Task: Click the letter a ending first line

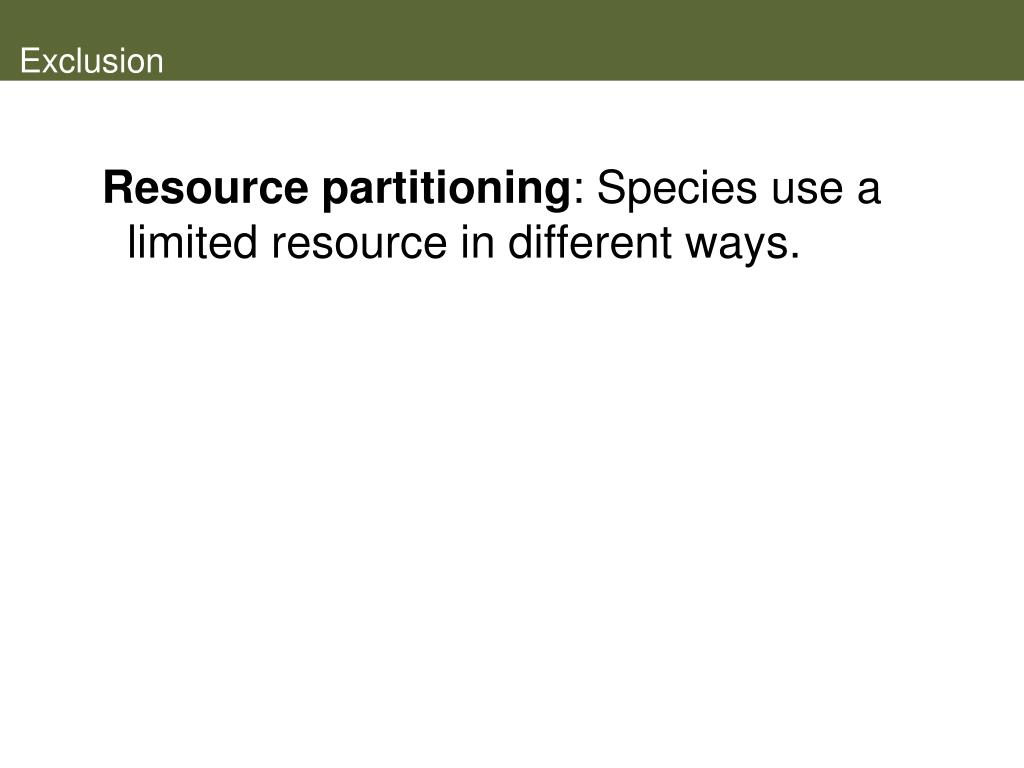Action: click(869, 193)
